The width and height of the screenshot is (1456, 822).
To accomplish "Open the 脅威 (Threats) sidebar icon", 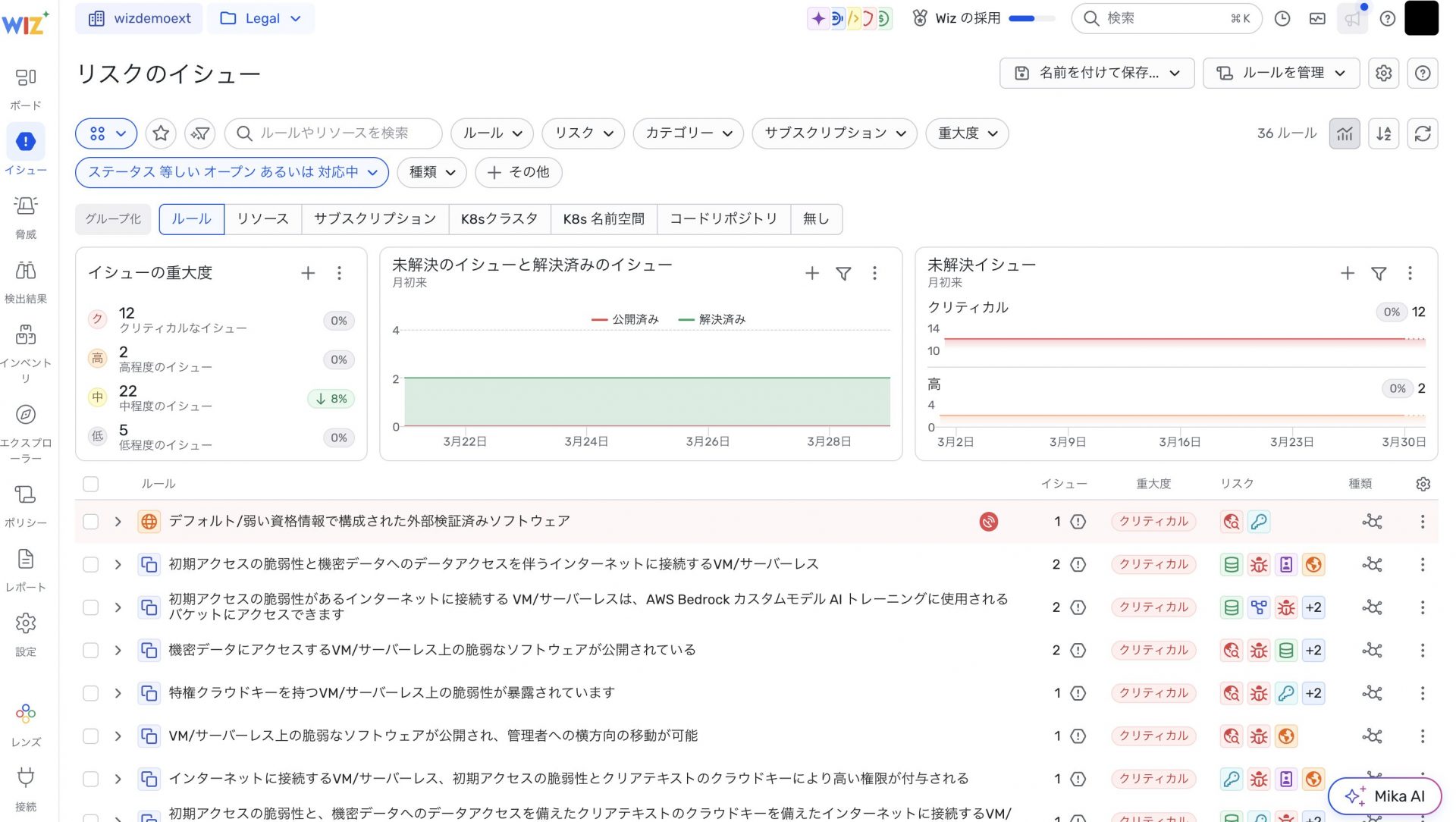I will click(26, 206).
